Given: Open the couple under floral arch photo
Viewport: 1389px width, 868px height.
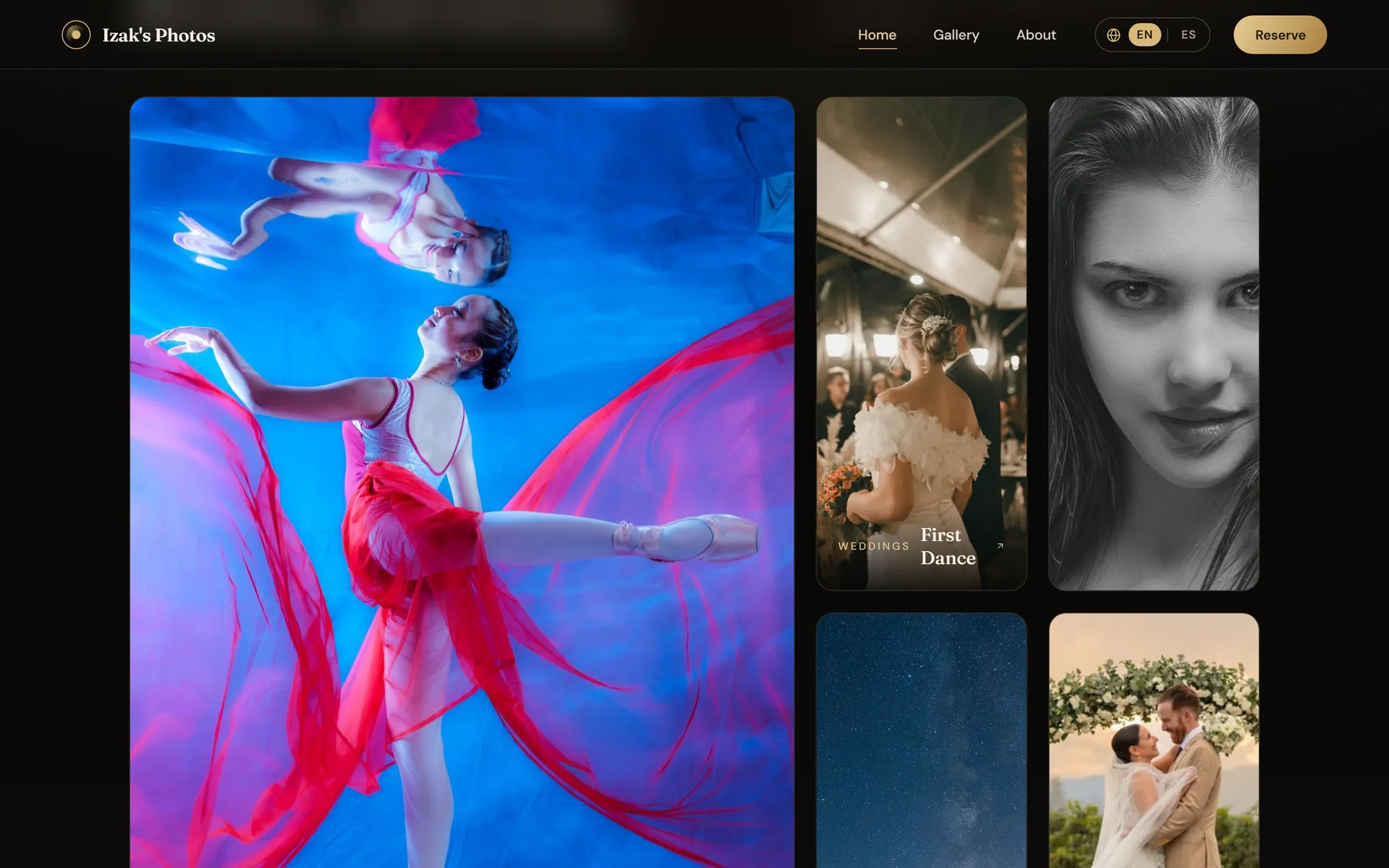Looking at the screenshot, I should click(x=1154, y=741).
